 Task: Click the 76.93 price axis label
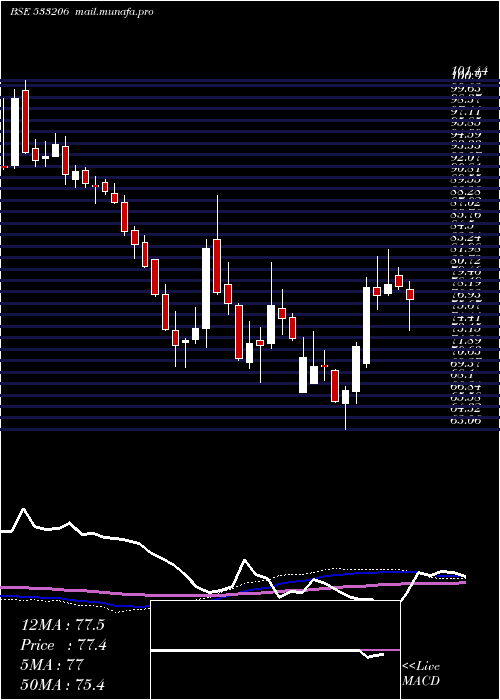click(x=466, y=295)
